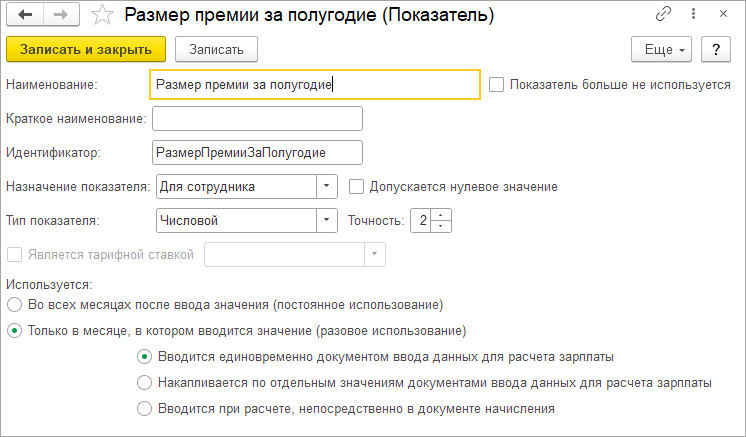Add form to favorites with star icon
Screen dimensions: 746x437
coord(102,15)
